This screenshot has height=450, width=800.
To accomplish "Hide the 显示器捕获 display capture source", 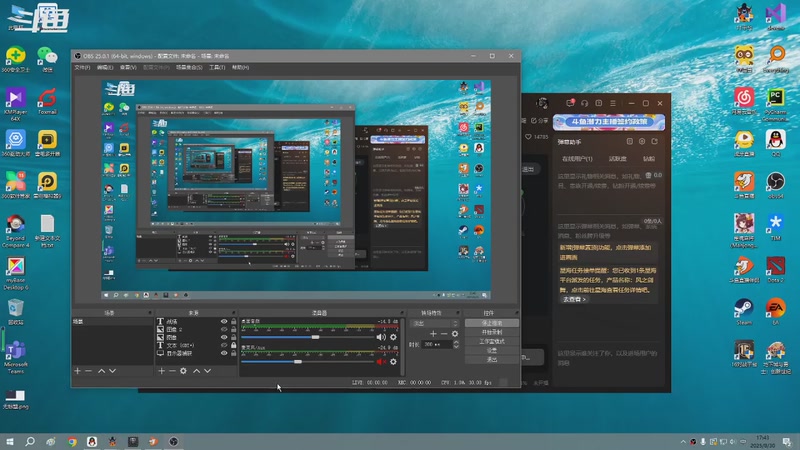I will click(x=224, y=353).
